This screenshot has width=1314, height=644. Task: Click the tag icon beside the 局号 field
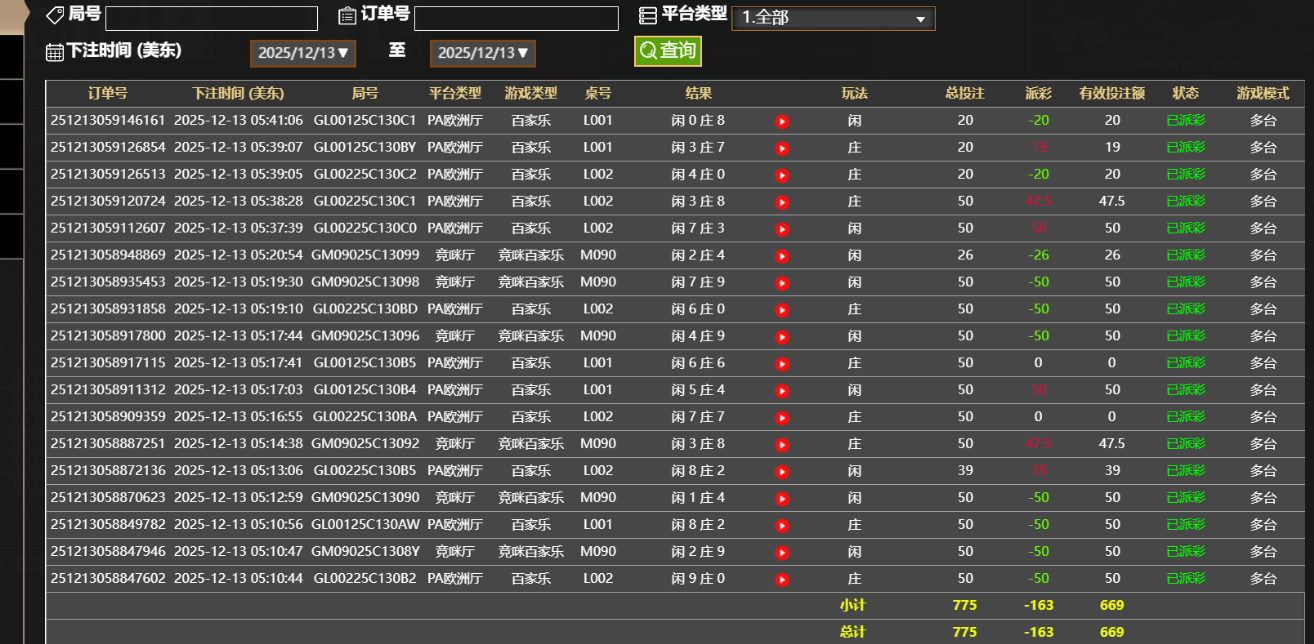point(53,14)
